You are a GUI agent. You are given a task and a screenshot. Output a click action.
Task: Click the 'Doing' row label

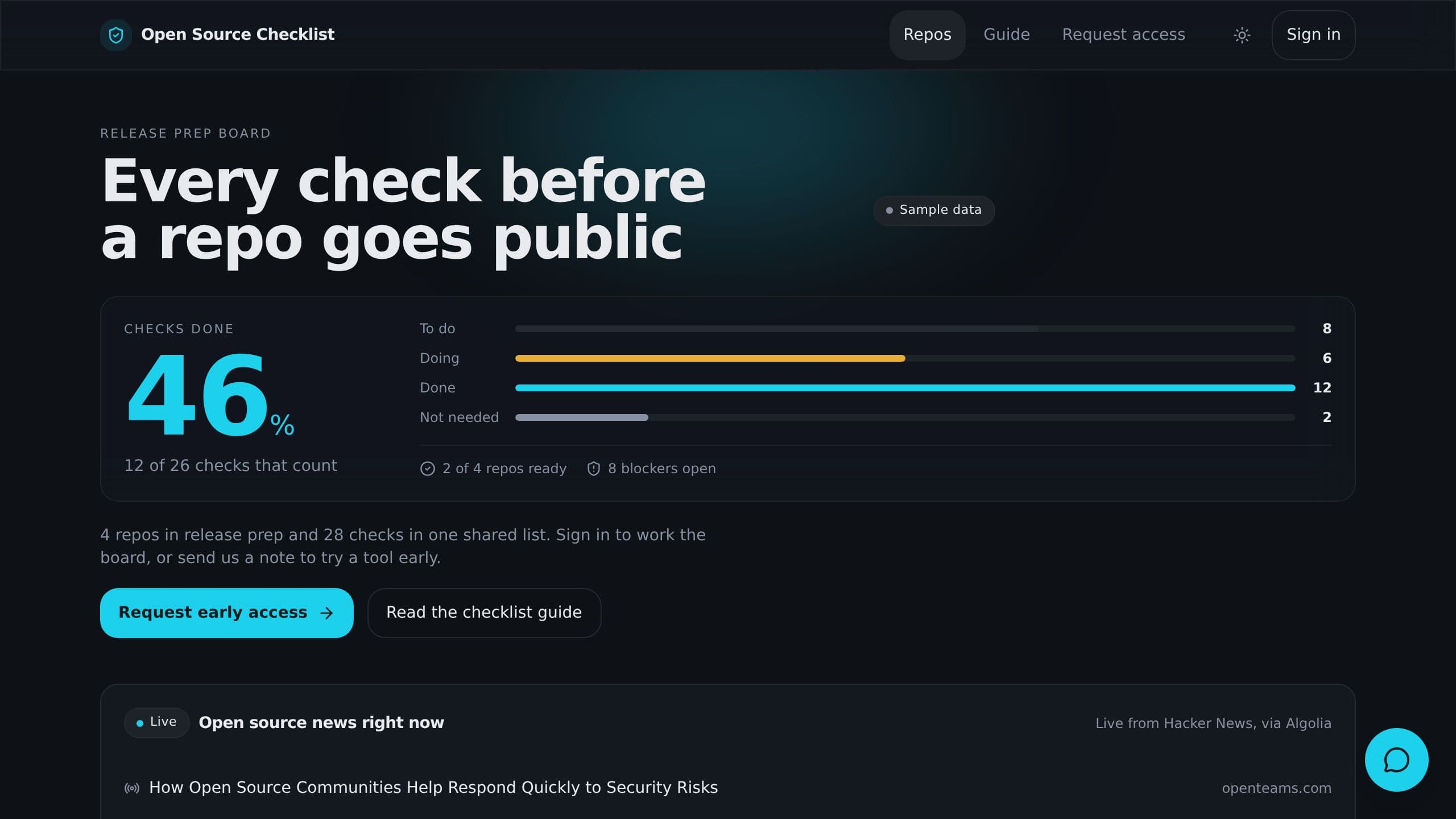[x=439, y=358]
